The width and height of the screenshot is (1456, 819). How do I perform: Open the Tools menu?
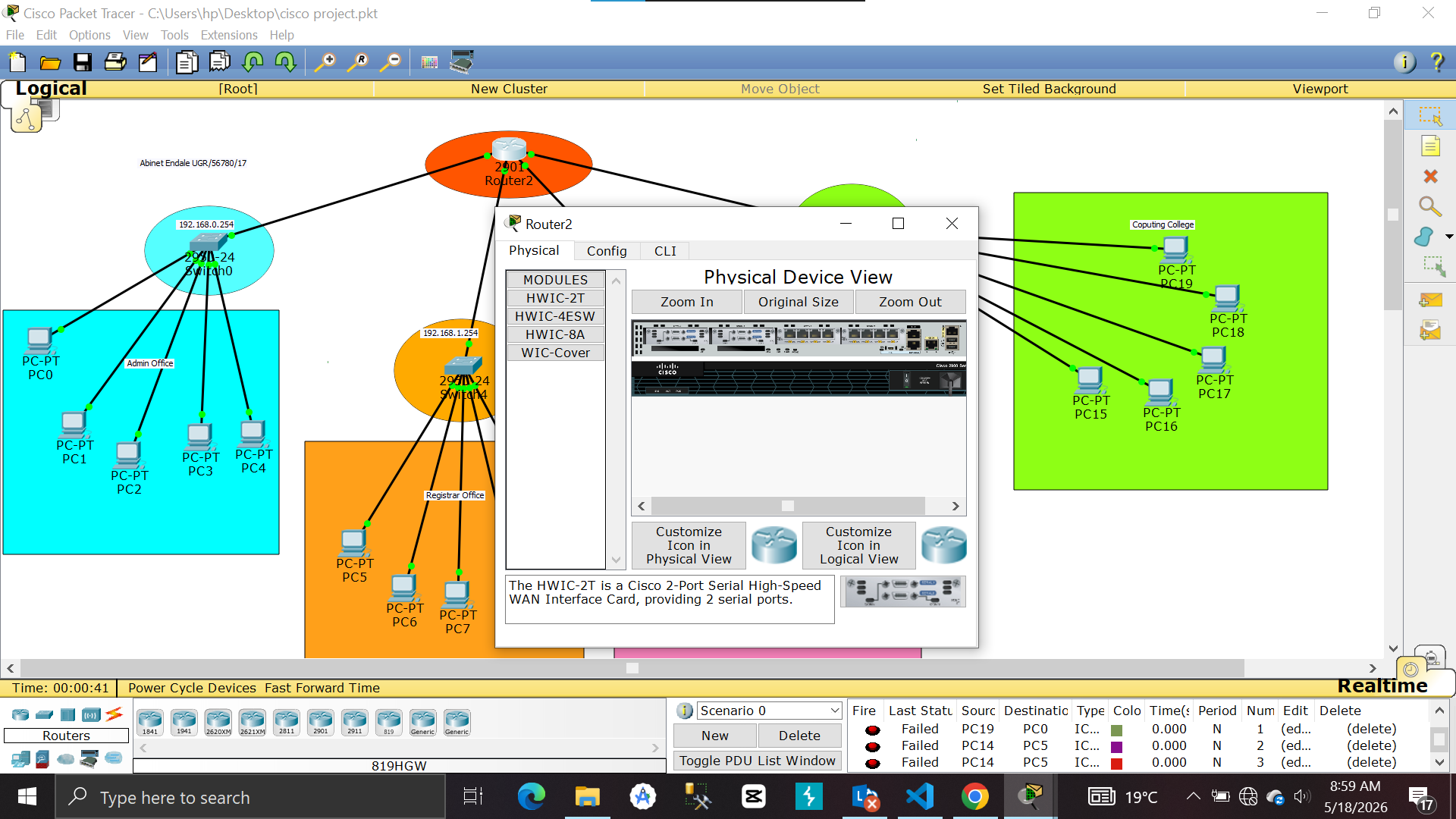pos(174,35)
